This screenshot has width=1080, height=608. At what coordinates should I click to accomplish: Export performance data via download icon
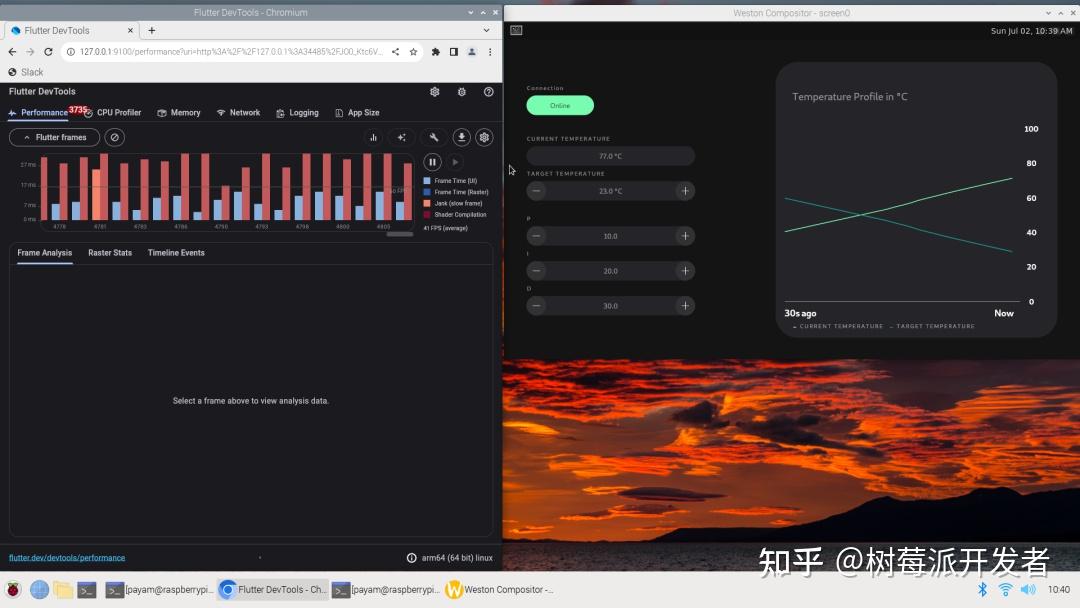(x=461, y=137)
